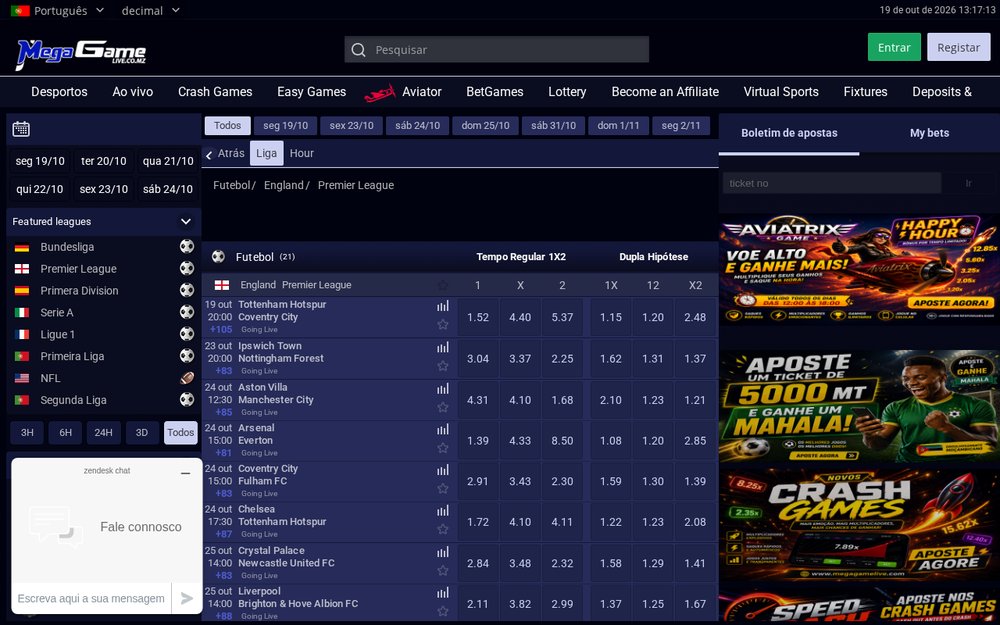Focus the ticket no input field
Image resolution: width=1000 pixels, height=625 pixels.
(x=832, y=183)
